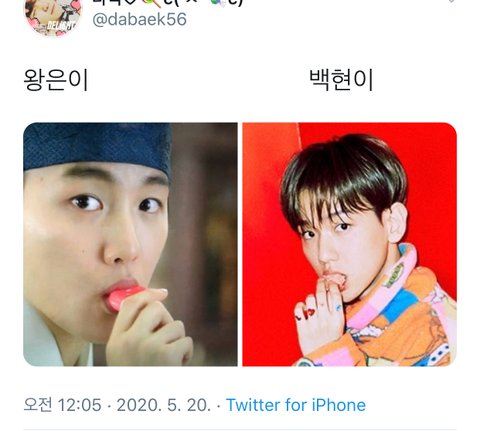The width and height of the screenshot is (480, 431).
Task: Open the @dabaek56 profile handle
Action: point(140,19)
